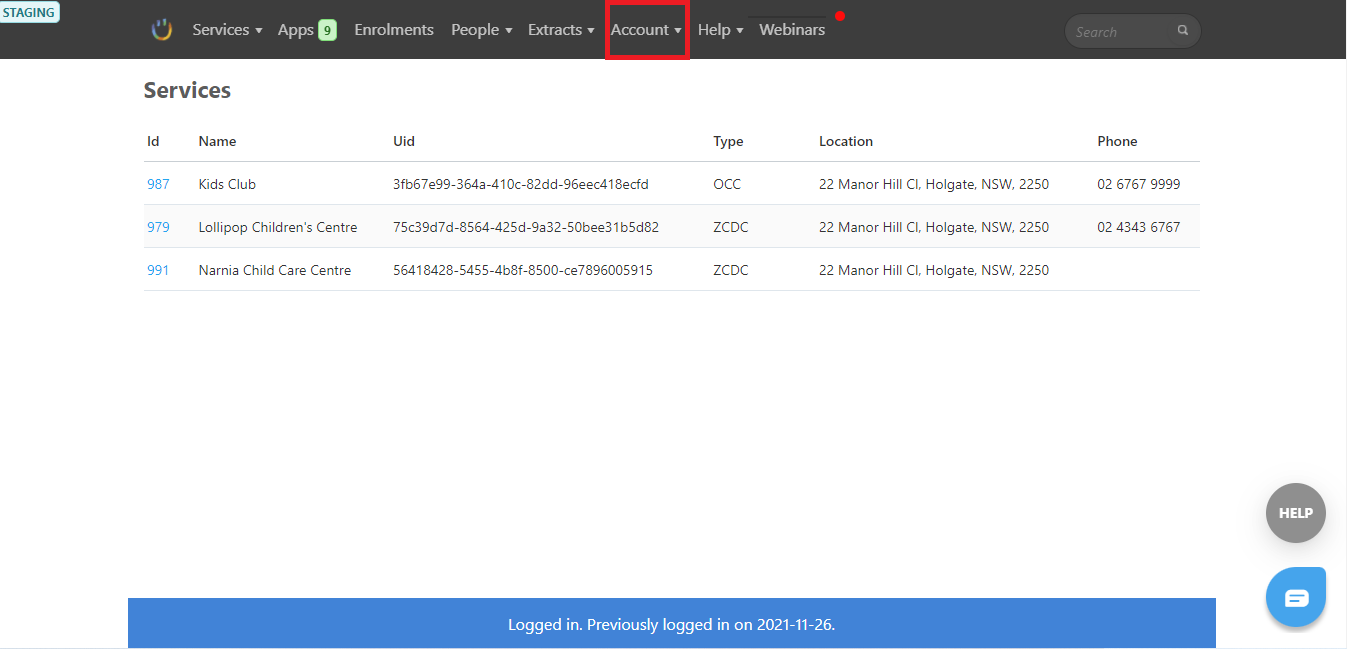Expand the Help dropdown menu
This screenshot has height=649, width=1347.
coord(720,30)
